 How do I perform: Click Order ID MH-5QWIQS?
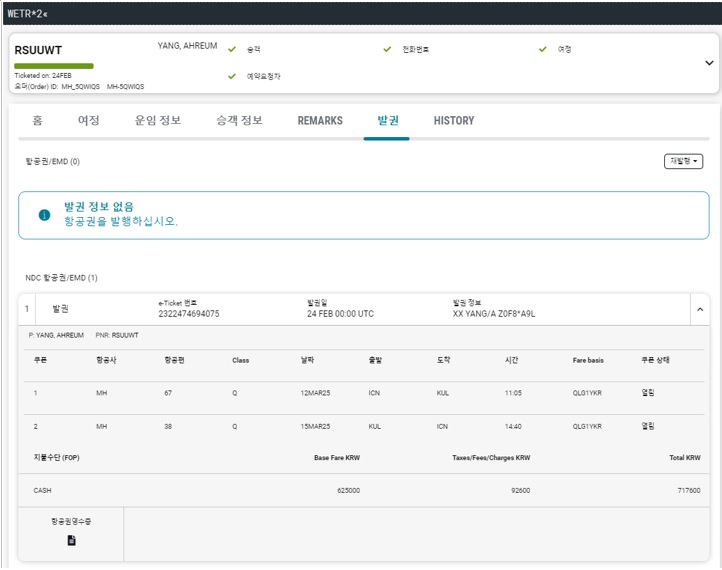point(126,87)
